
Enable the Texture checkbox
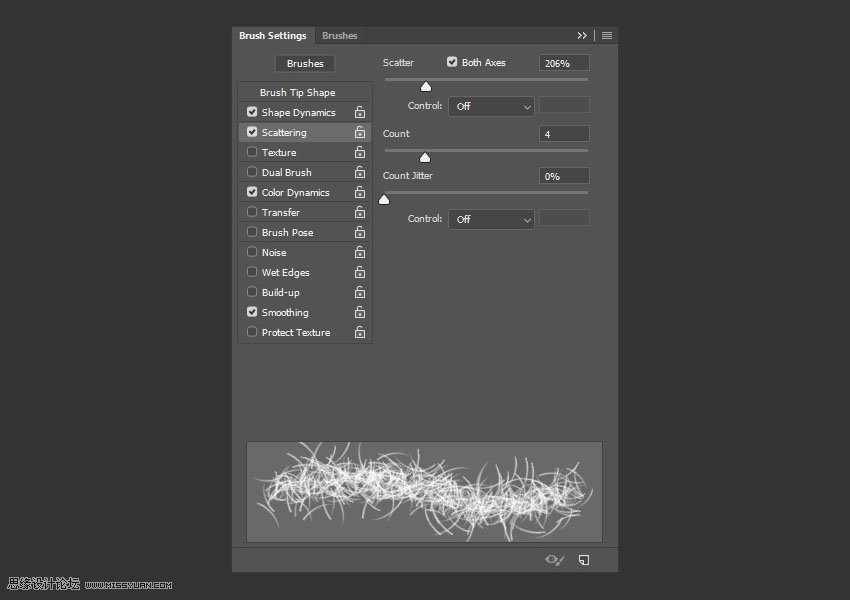coord(252,152)
